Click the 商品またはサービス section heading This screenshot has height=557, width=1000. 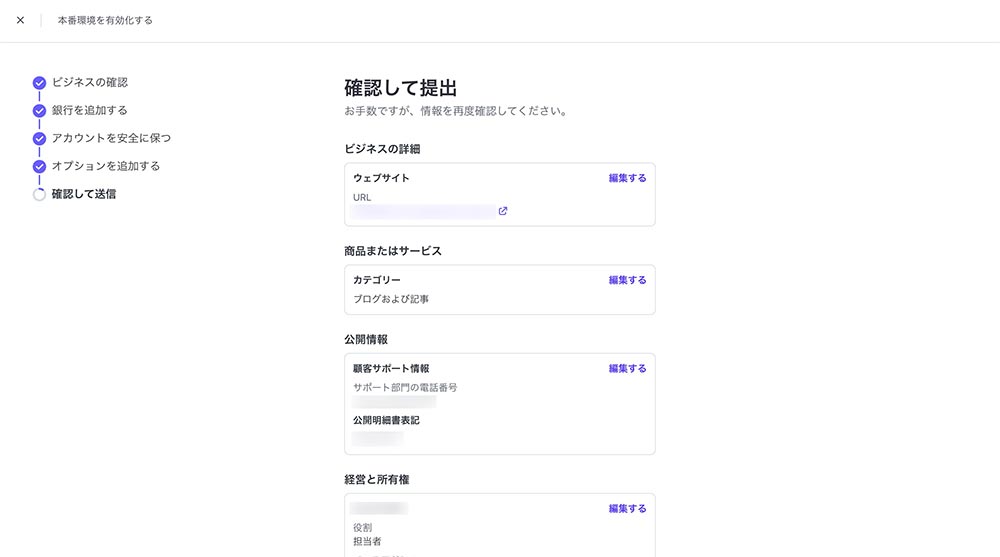393,251
